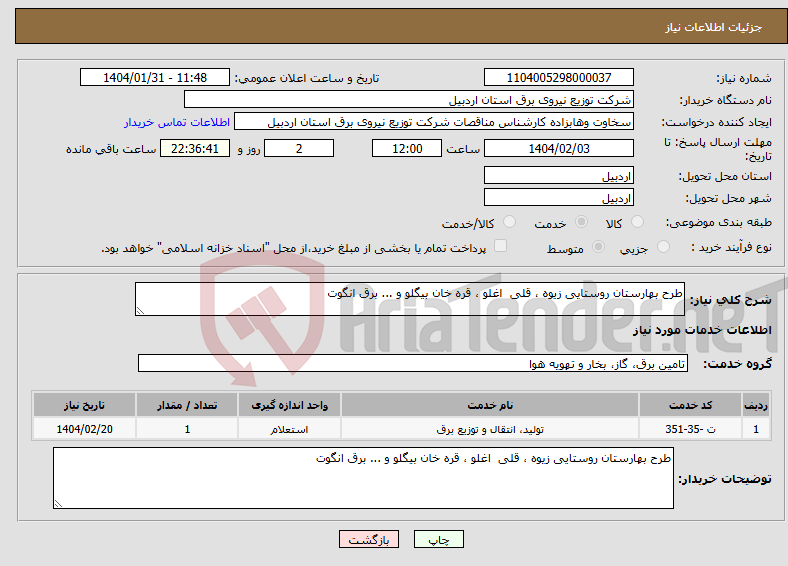Click the need date cell 1404/02/20
This screenshot has height=566, width=788.
[84, 429]
